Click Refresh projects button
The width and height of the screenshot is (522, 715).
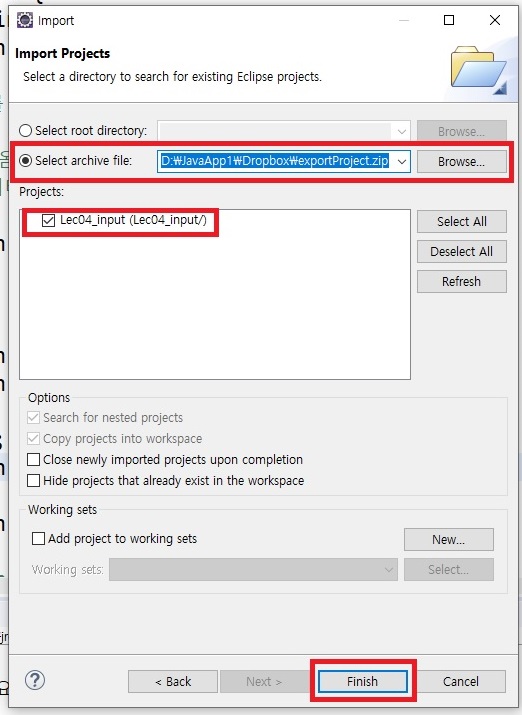[461, 281]
